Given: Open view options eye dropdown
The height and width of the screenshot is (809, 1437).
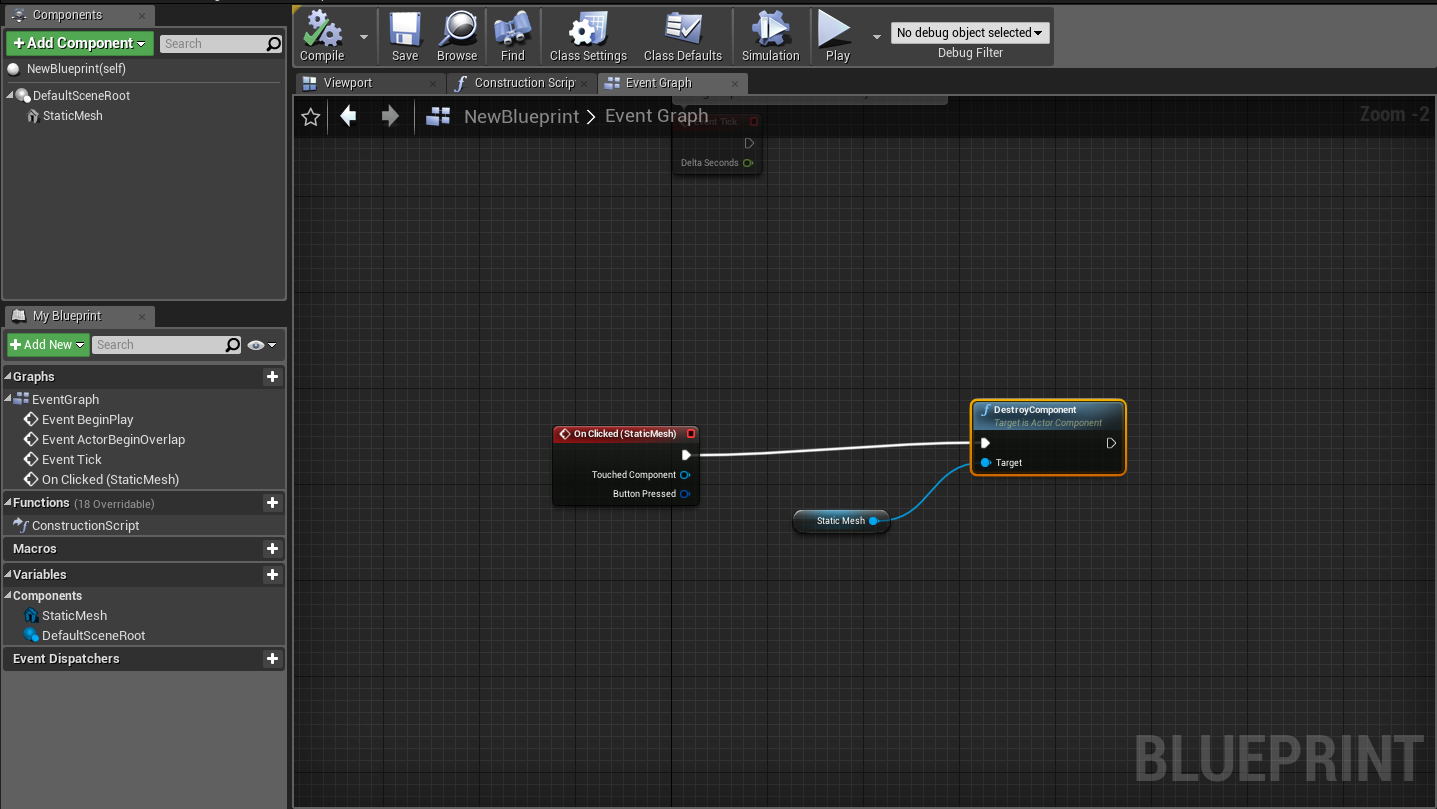Looking at the screenshot, I should tap(262, 345).
